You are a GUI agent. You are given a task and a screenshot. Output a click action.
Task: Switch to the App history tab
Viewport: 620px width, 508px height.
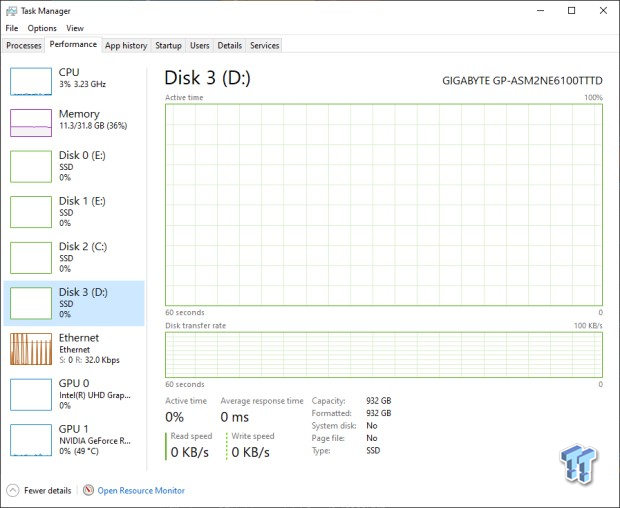click(x=126, y=45)
